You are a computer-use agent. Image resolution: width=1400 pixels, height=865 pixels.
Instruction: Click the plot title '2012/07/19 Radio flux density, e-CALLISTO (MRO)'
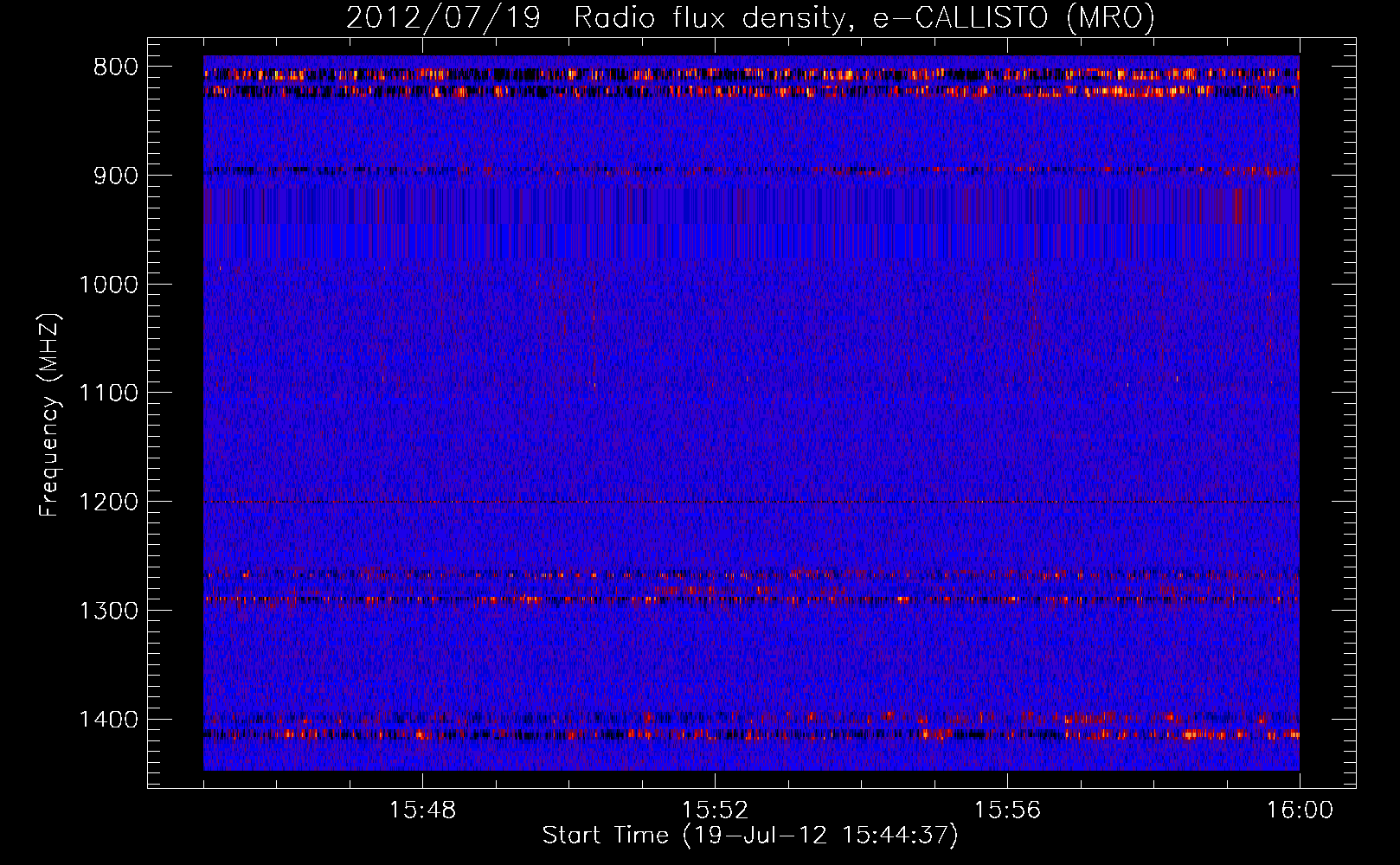[x=750, y=18]
